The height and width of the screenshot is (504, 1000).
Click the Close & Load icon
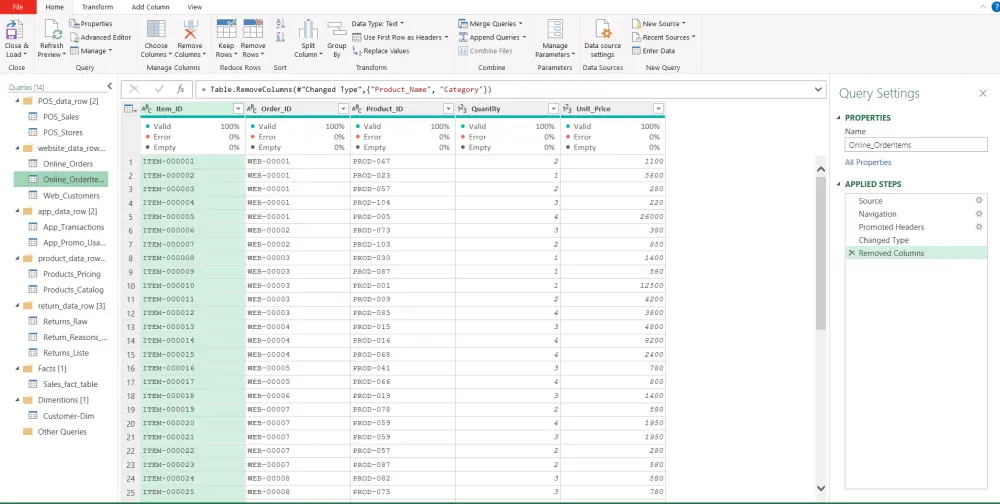[15, 30]
